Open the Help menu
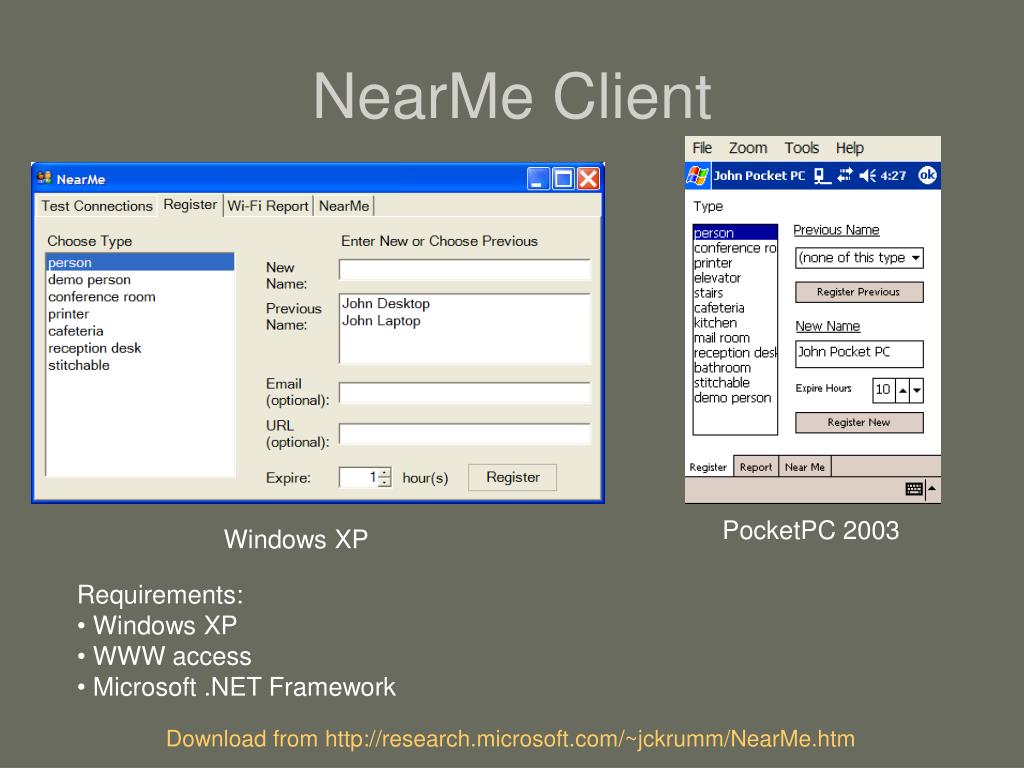 [x=850, y=148]
